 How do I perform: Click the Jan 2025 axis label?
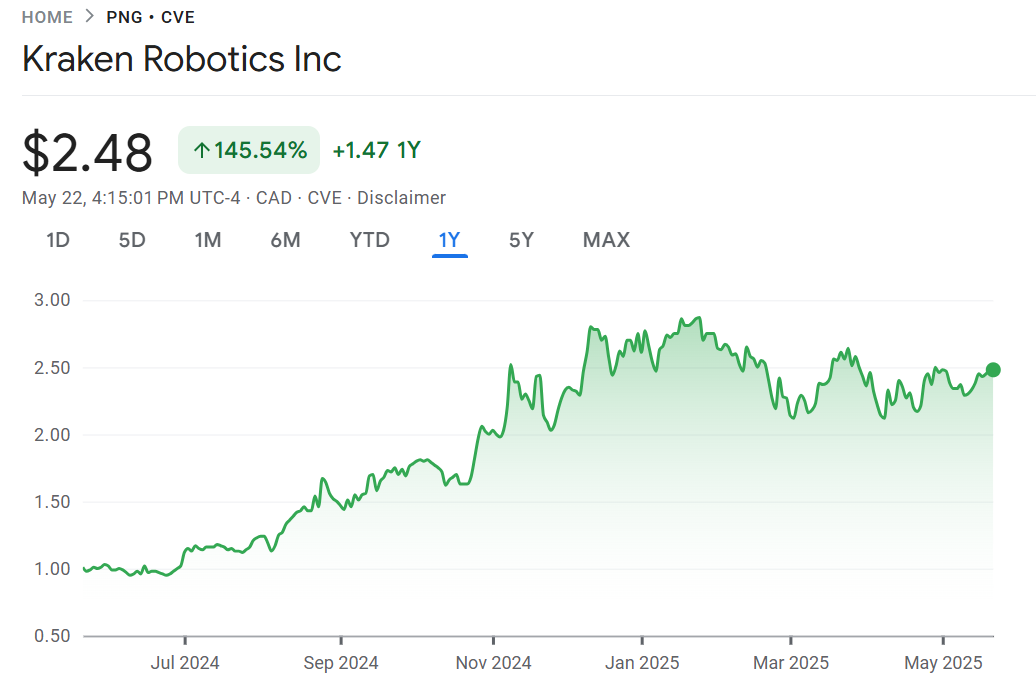point(642,663)
